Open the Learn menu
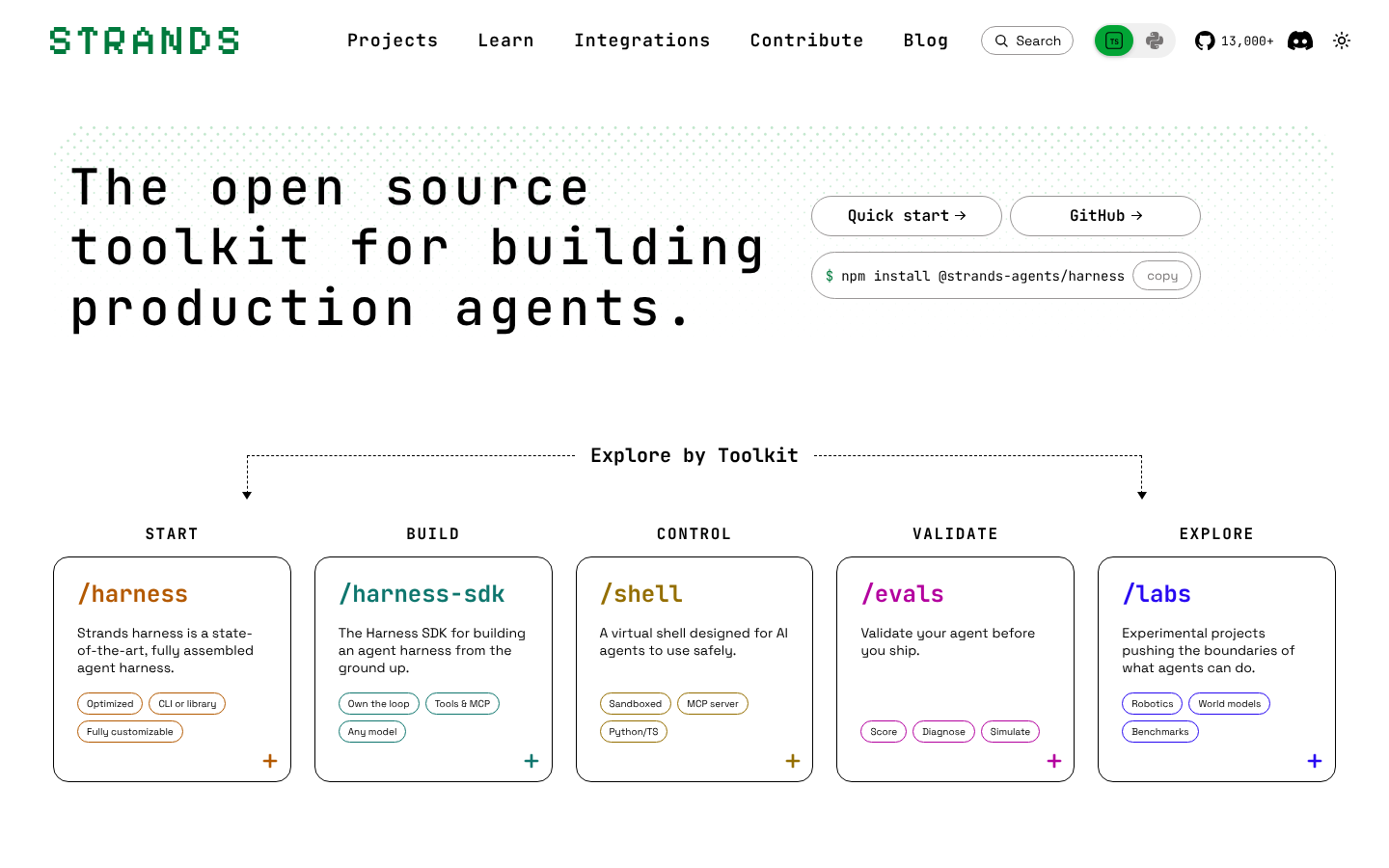The width and height of the screenshot is (1389, 868). point(505,41)
